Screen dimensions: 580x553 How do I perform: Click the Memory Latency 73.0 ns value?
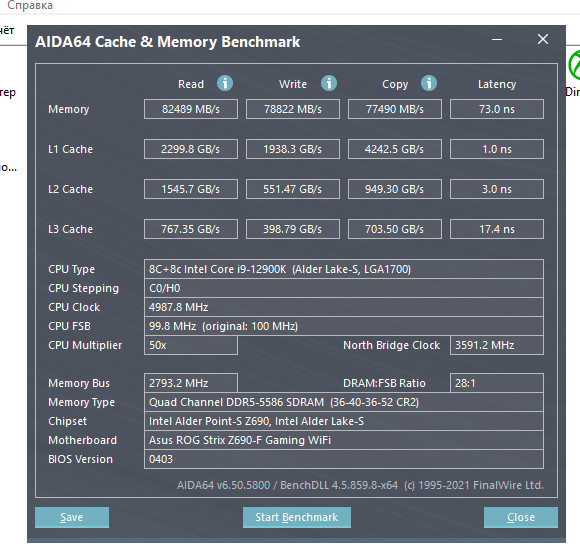tap(497, 109)
